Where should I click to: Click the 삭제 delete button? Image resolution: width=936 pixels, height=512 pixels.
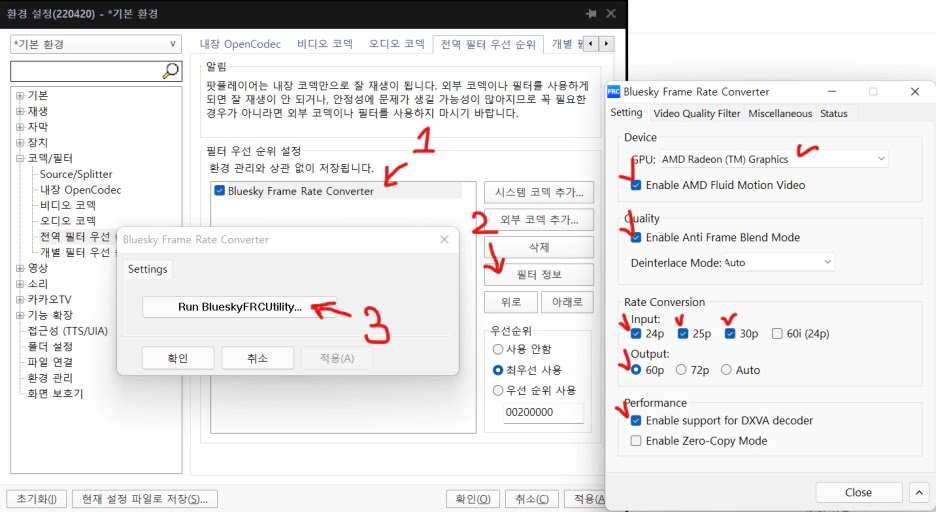[538, 247]
